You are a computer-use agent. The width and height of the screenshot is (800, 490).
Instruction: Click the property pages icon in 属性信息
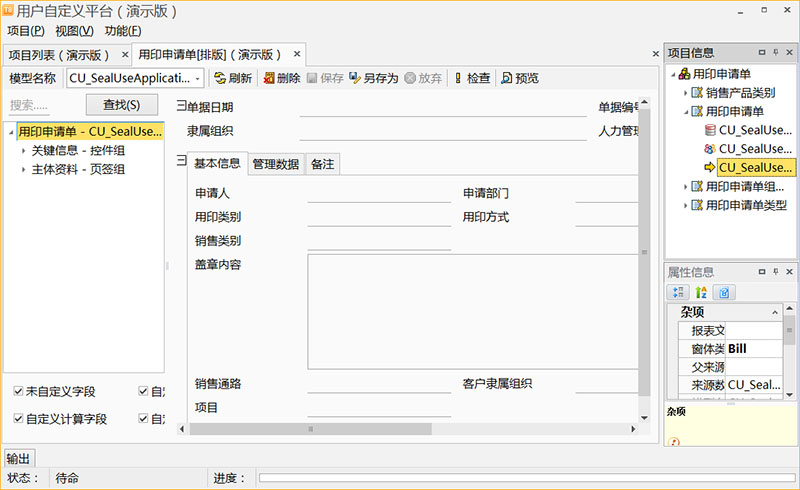pyautogui.click(x=725, y=292)
